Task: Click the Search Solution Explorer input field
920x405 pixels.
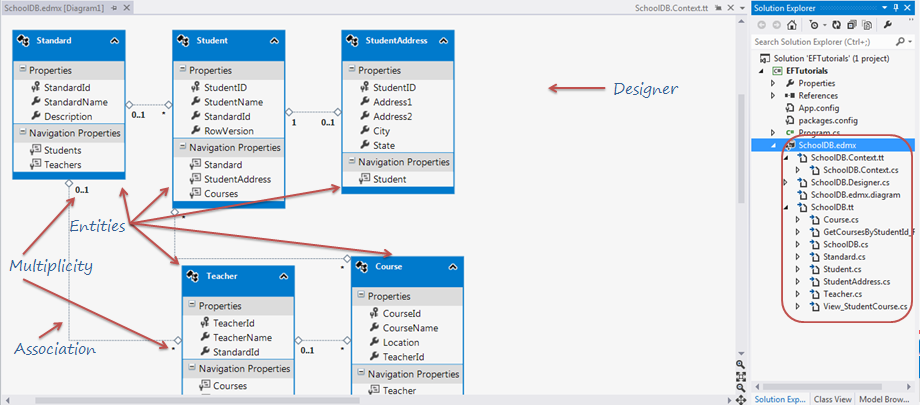Action: 823,42
